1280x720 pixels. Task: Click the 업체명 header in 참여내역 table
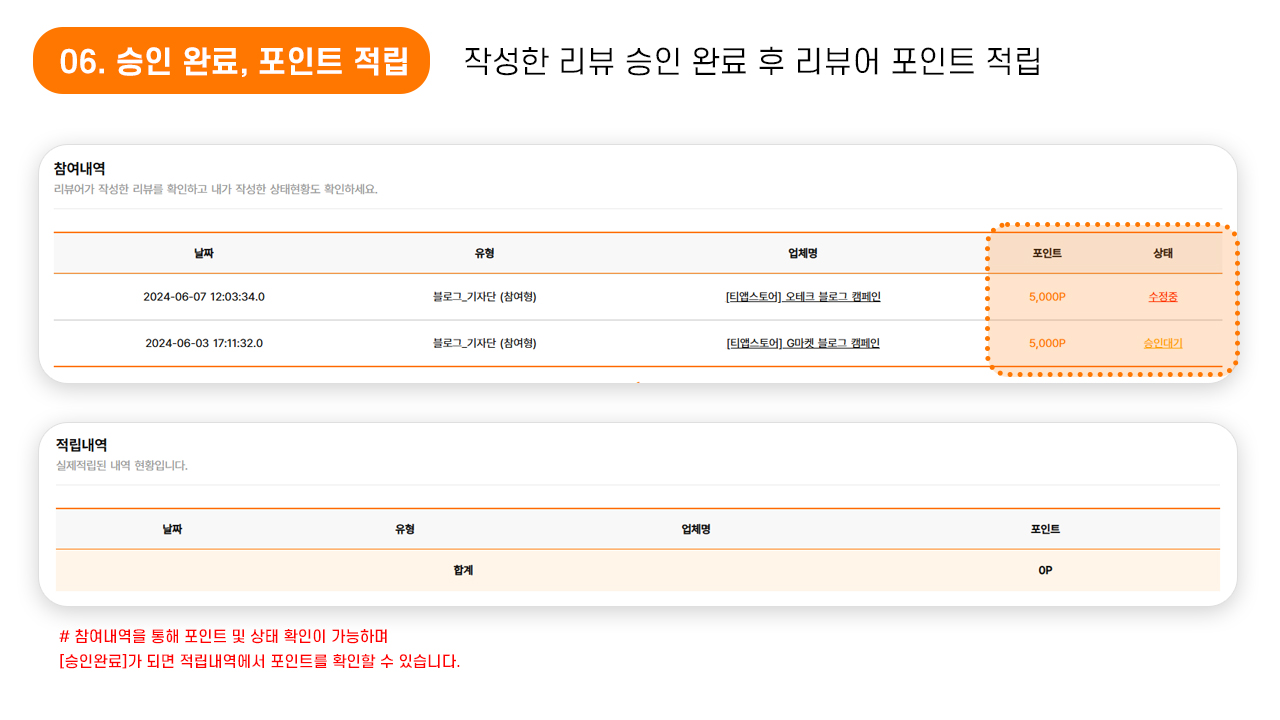(x=803, y=253)
